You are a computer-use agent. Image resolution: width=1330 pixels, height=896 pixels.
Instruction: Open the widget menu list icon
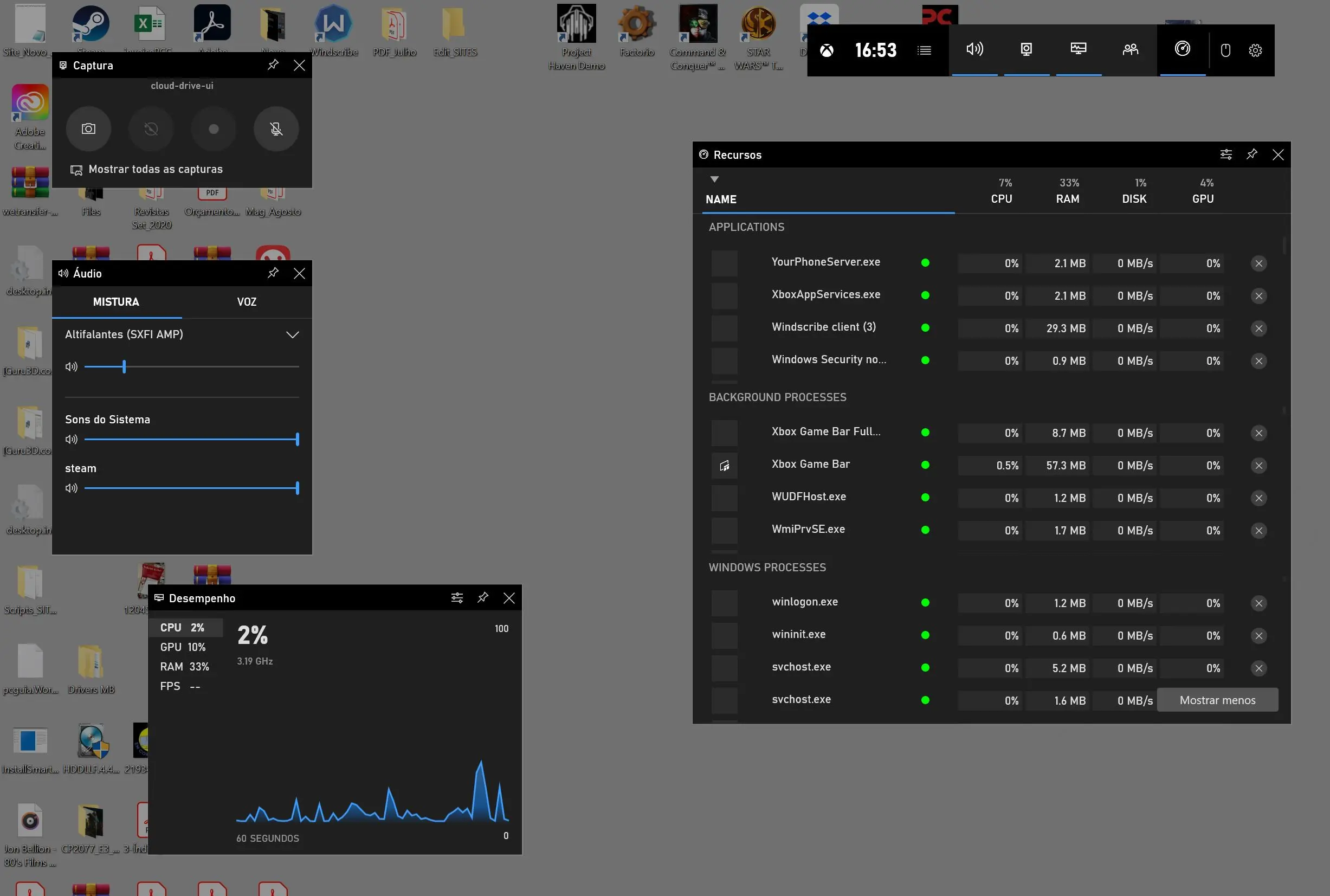point(925,50)
